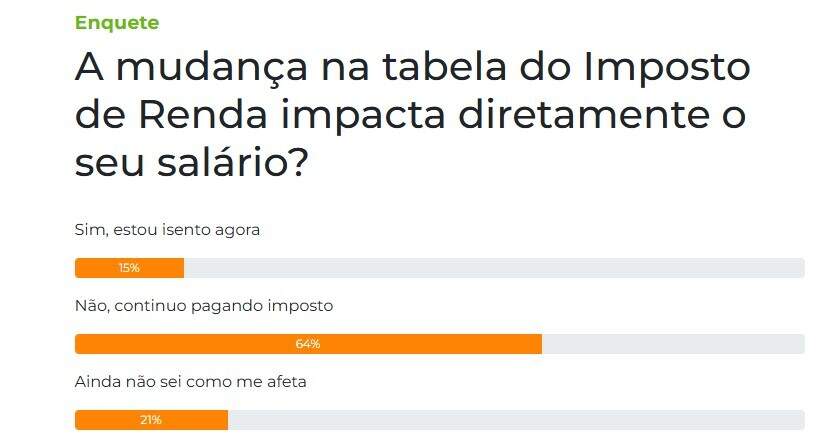The image size is (825, 442).
Task: Click orange filled part of 'como me afeta' bar
Action: coord(151,420)
